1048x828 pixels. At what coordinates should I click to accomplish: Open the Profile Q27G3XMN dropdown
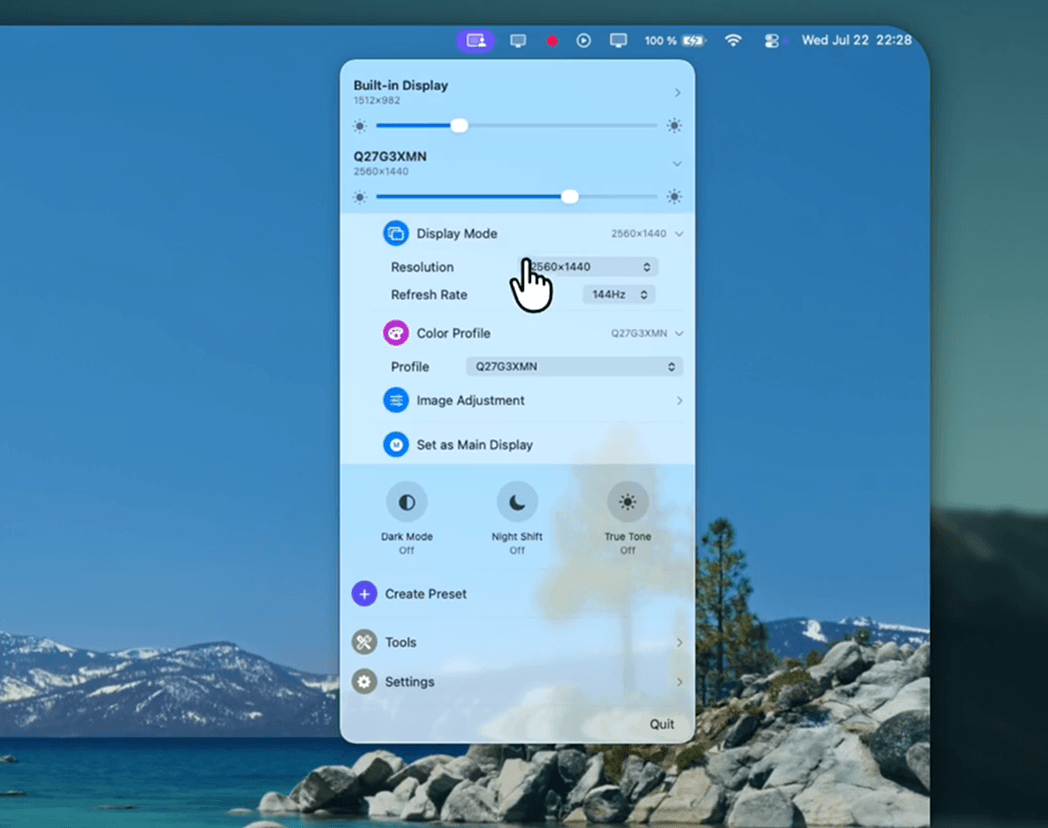point(574,366)
